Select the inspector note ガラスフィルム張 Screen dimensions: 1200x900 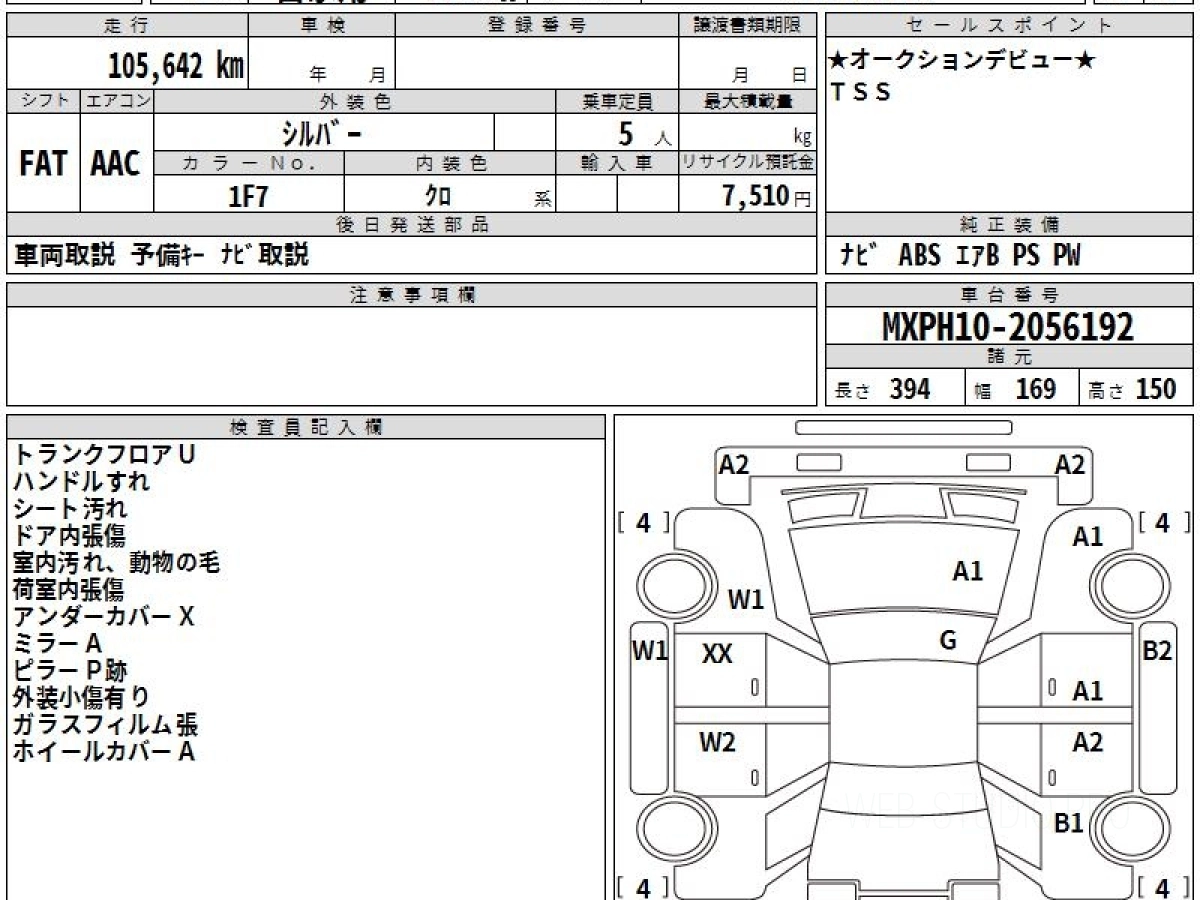coord(105,724)
